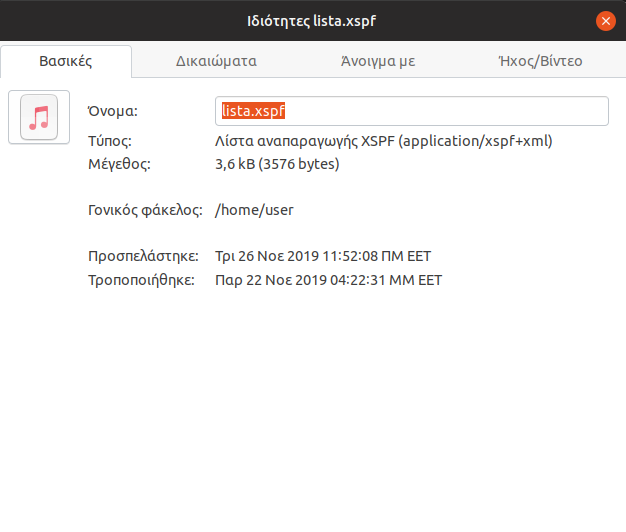Switch to the Ήχος/Βίντεο tab
The height and width of the screenshot is (532, 626).
tap(540, 61)
